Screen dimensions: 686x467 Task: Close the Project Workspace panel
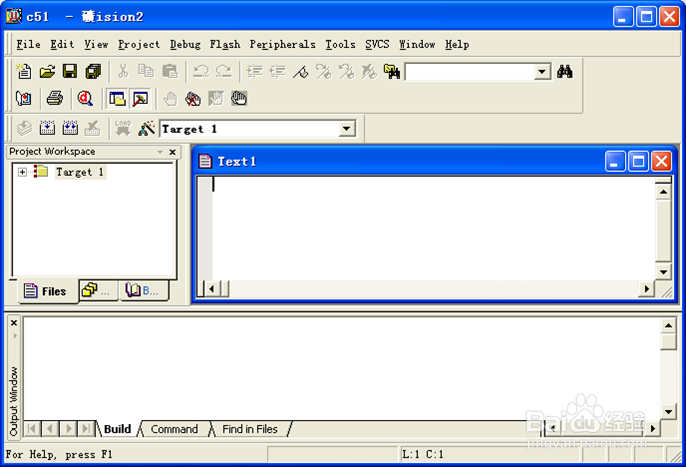172,152
